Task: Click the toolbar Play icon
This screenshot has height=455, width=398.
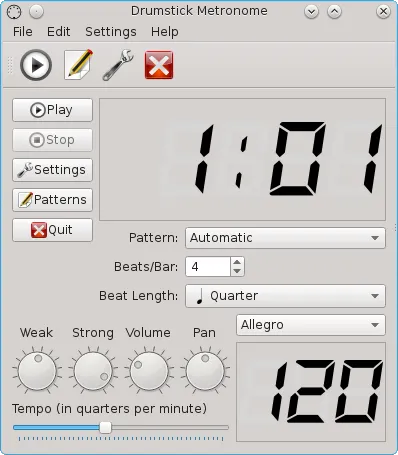Action: [36, 65]
